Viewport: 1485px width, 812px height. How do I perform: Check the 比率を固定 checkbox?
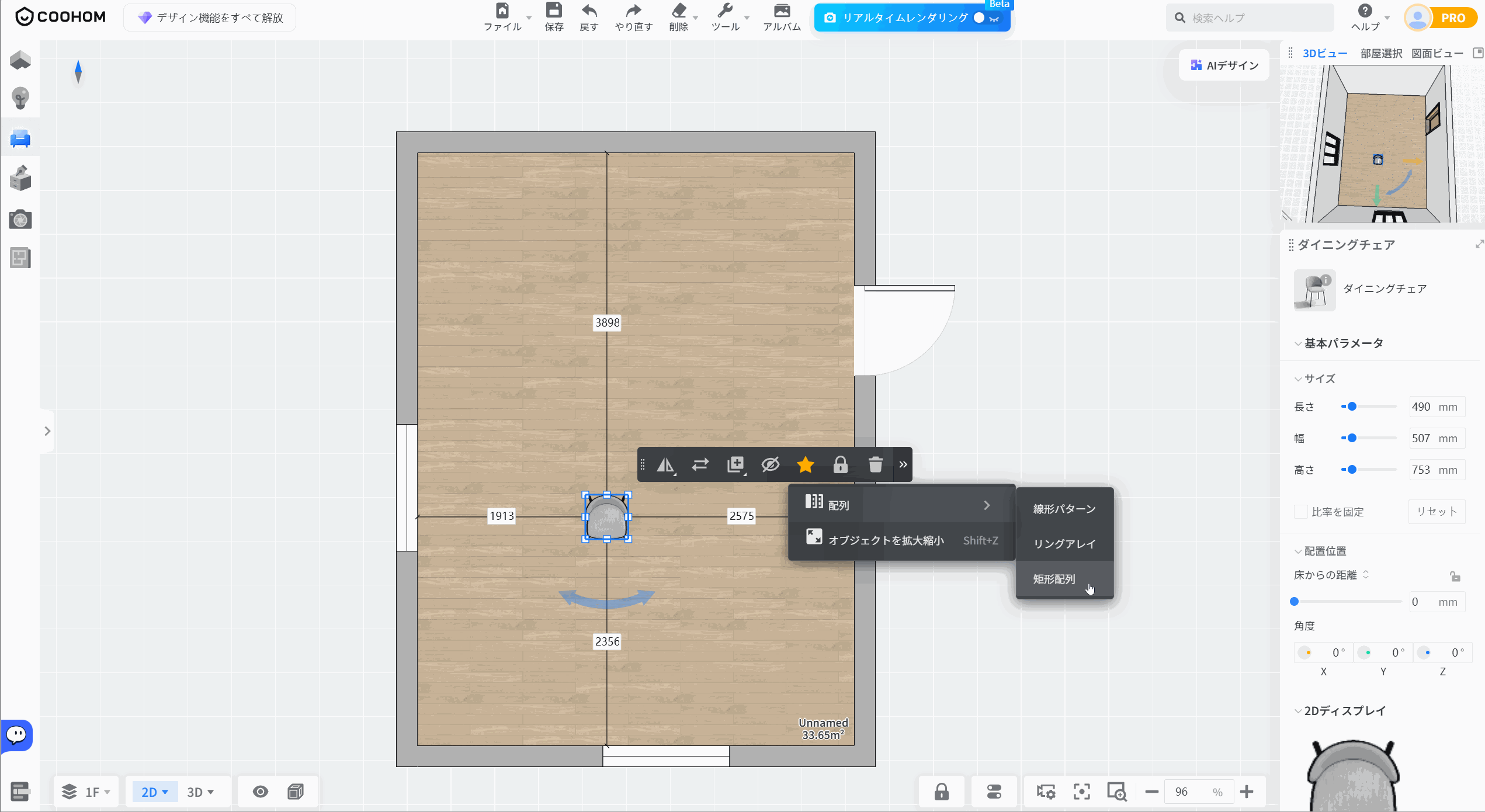1300,512
